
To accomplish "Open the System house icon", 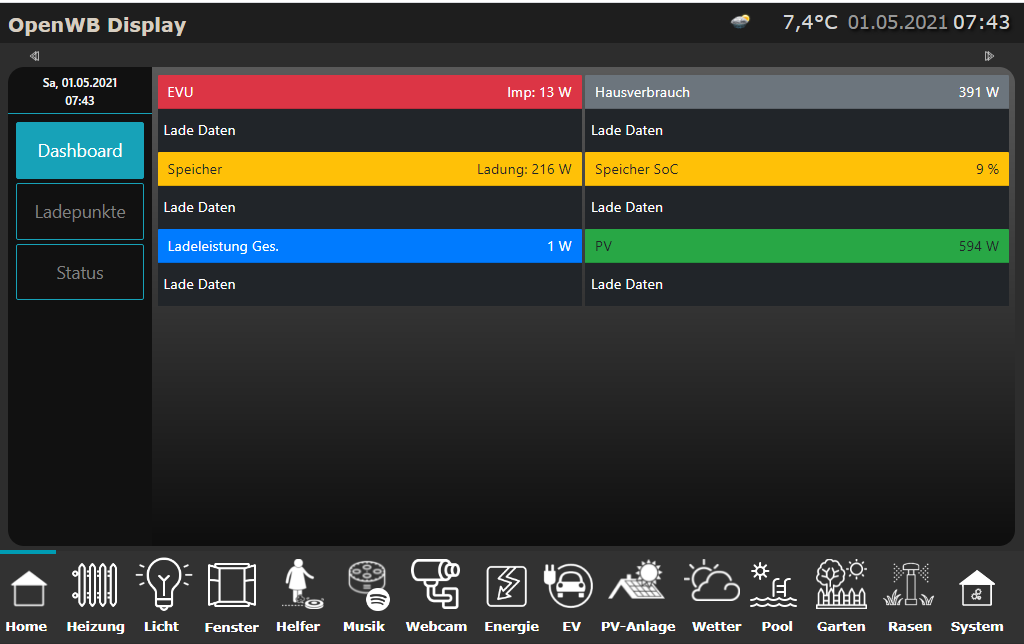I will click(976, 587).
